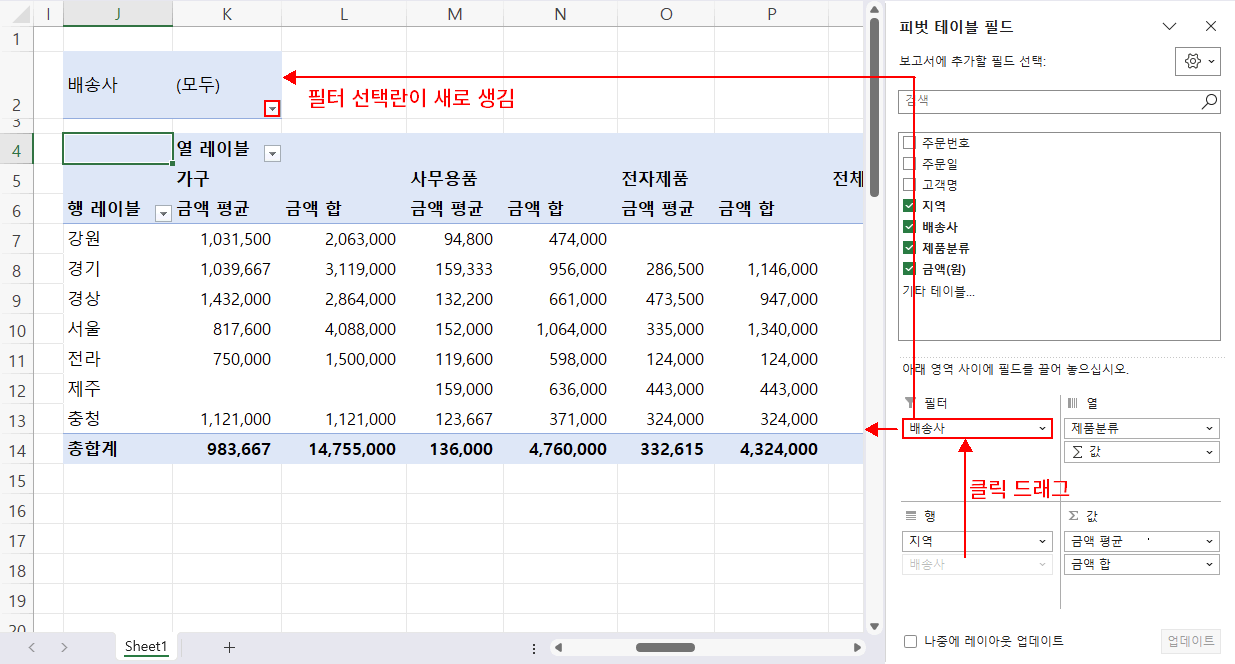Click inside the field search input box

coord(1050,101)
